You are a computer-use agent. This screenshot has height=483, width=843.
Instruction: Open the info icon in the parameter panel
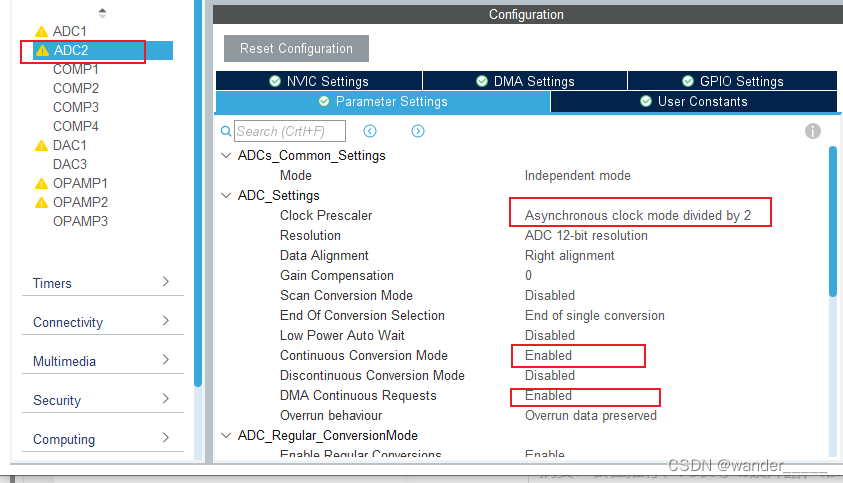tap(812, 131)
